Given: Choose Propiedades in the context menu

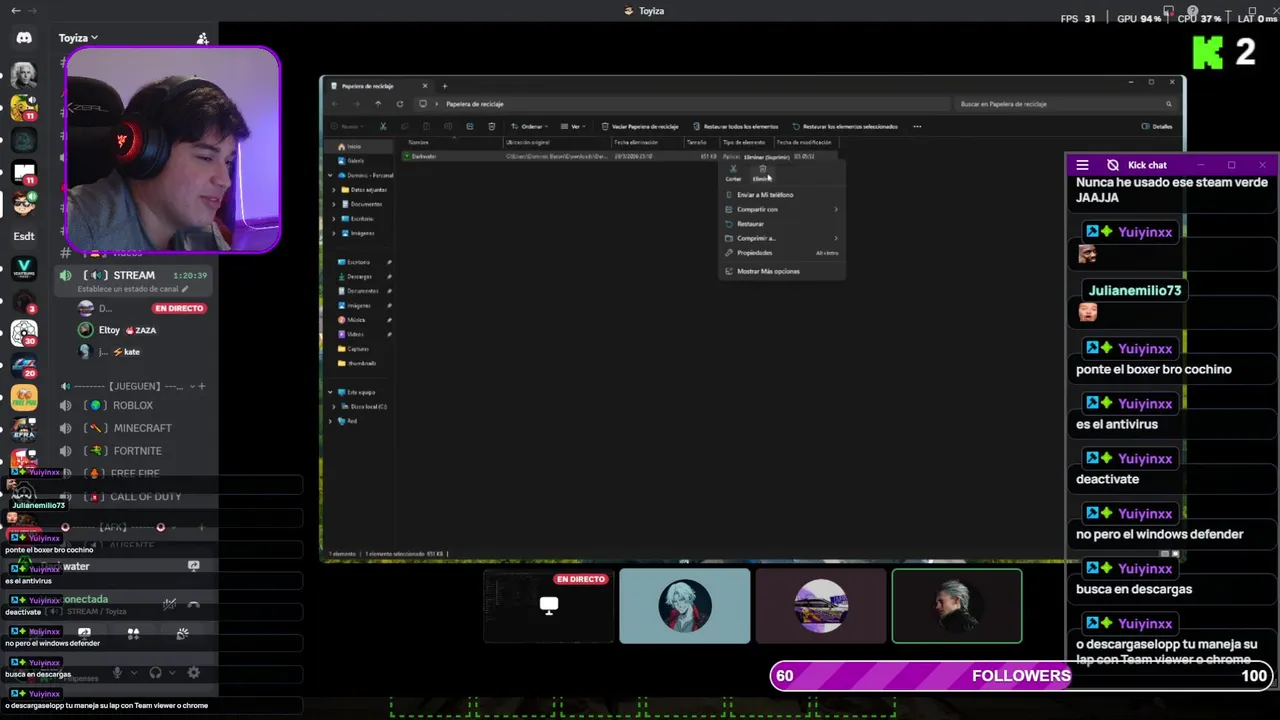Looking at the screenshot, I should click(x=782, y=253).
